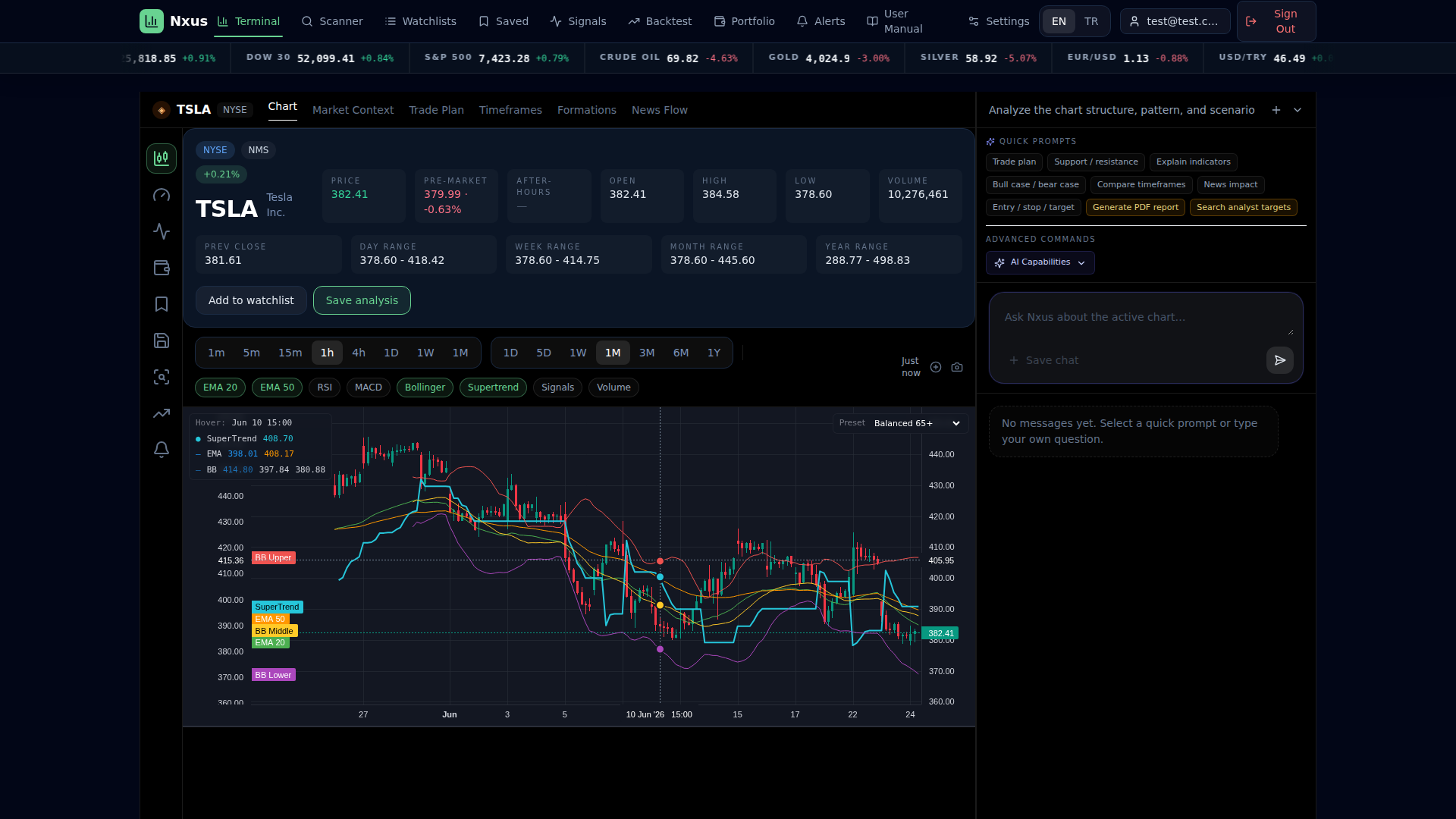This screenshot has width=1456, height=819.
Task: Click Bull case / bear case prompt
Action: 1035,185
